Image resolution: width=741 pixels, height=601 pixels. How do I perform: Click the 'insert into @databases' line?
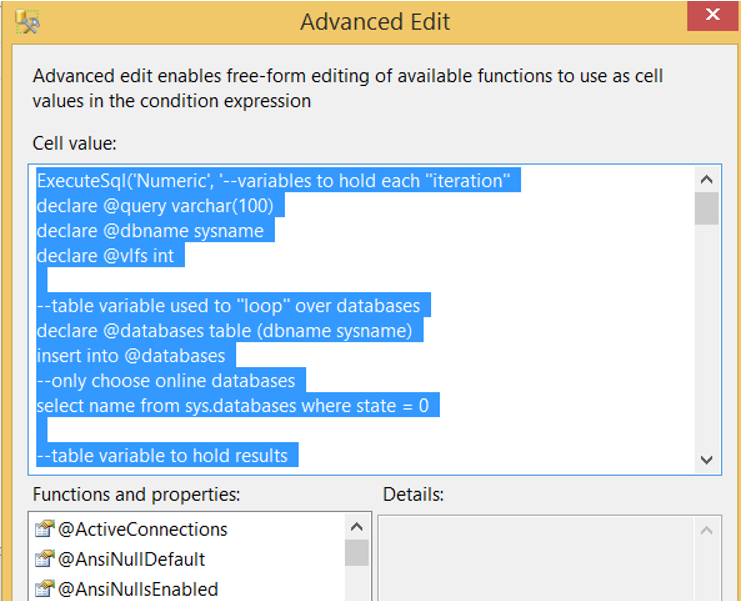point(131,356)
